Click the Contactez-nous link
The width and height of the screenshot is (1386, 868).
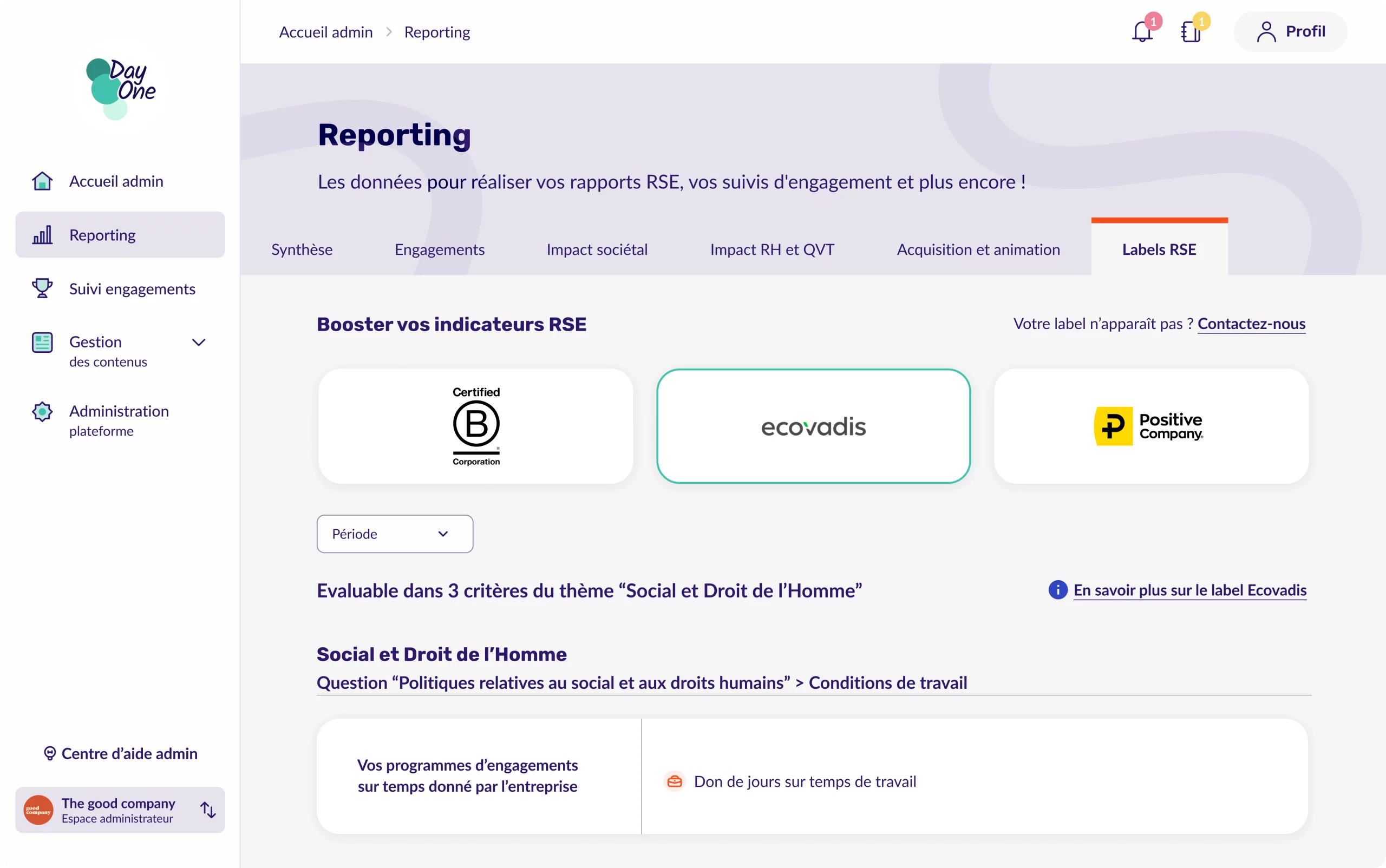1251,324
